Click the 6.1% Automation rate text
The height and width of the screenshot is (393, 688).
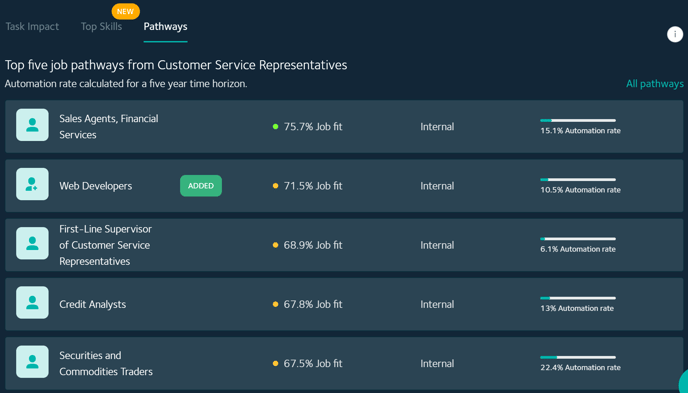(578, 249)
